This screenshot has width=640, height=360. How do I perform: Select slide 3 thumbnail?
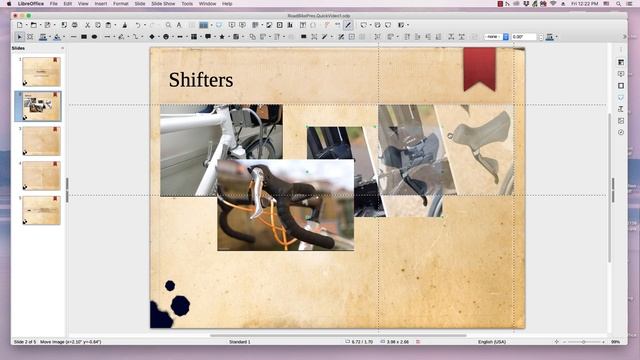pos(41,141)
